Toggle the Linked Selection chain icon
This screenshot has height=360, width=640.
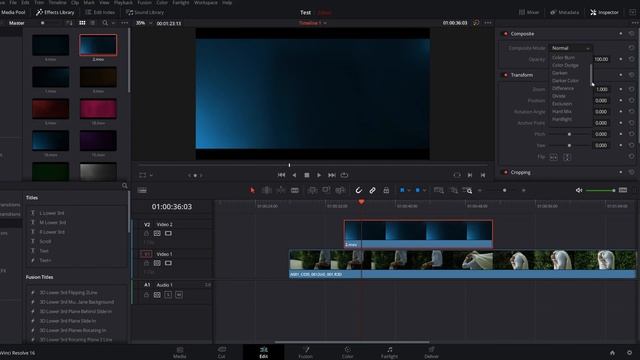372,190
